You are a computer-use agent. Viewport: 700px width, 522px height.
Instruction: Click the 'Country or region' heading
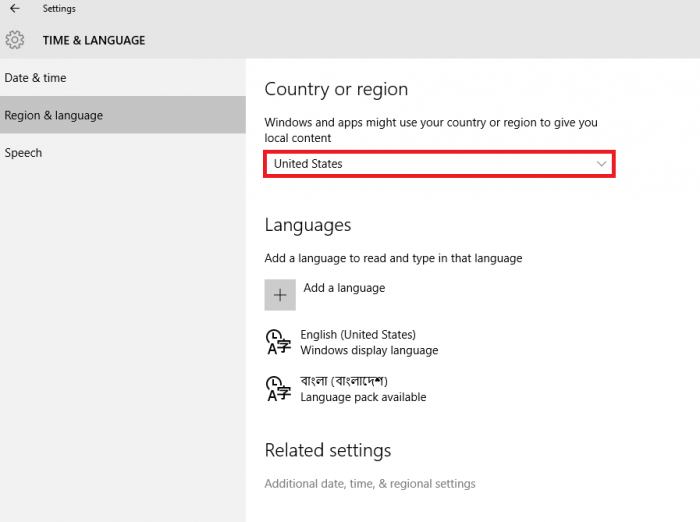pyautogui.click(x=336, y=89)
